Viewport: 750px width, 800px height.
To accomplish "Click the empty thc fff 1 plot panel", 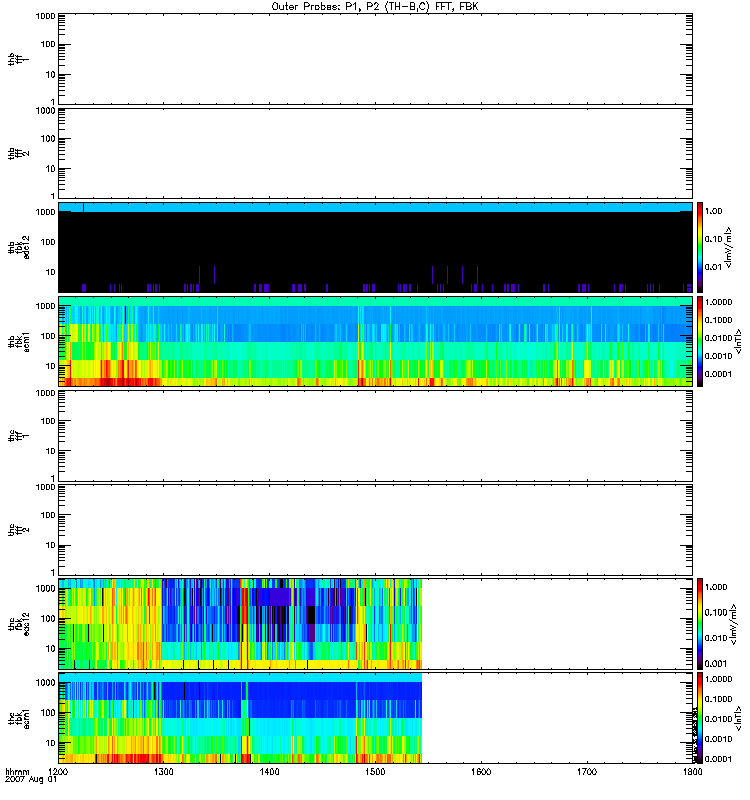I will click(375, 436).
